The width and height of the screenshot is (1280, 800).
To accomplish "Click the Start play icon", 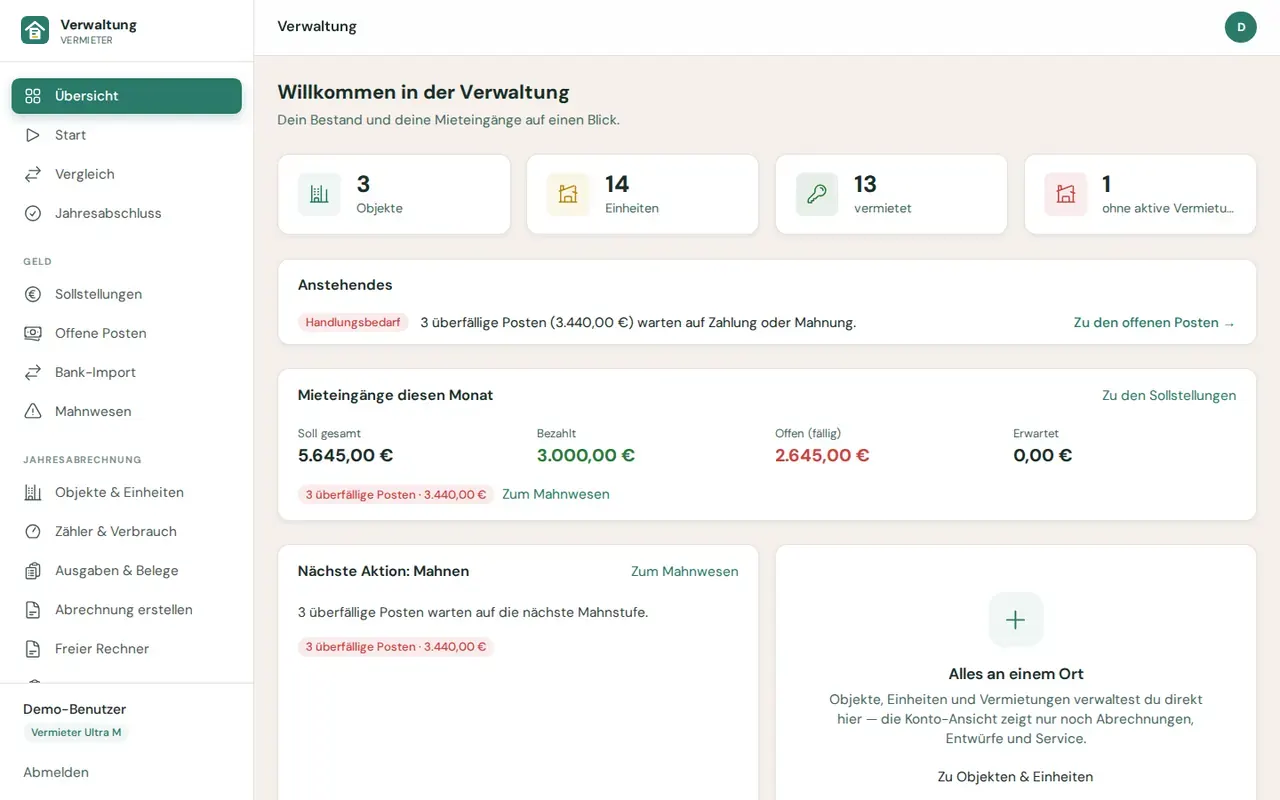I will 33,135.
